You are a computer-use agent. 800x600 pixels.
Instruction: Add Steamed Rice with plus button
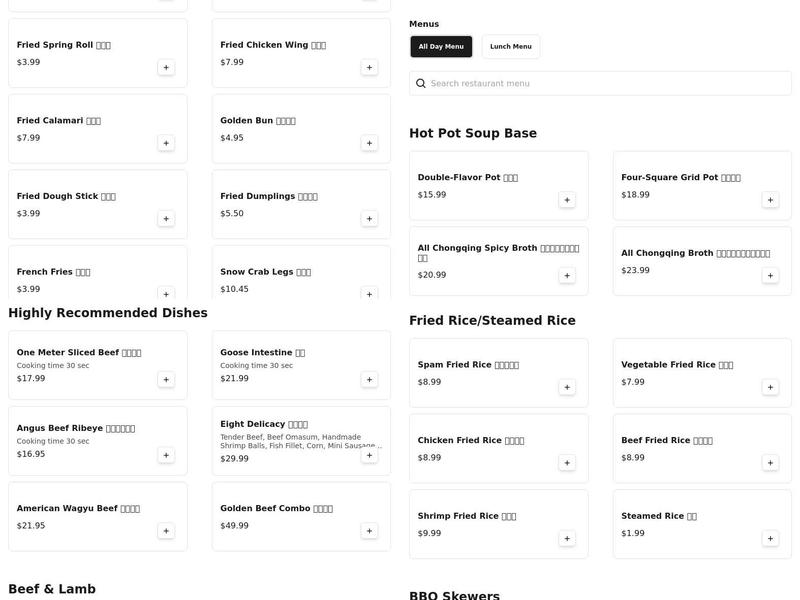tap(771, 538)
